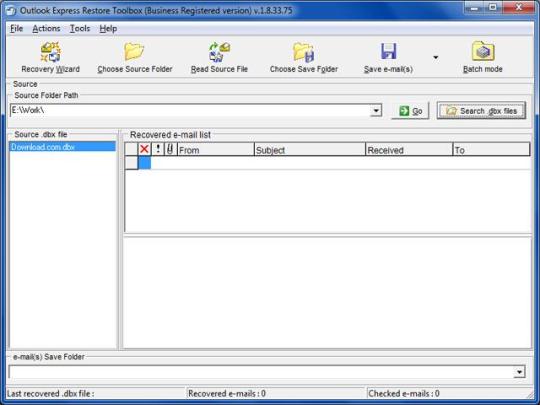Click Recovered e-mails : 0 status text
The width and height of the screenshot is (540, 405).
[x=227, y=393]
